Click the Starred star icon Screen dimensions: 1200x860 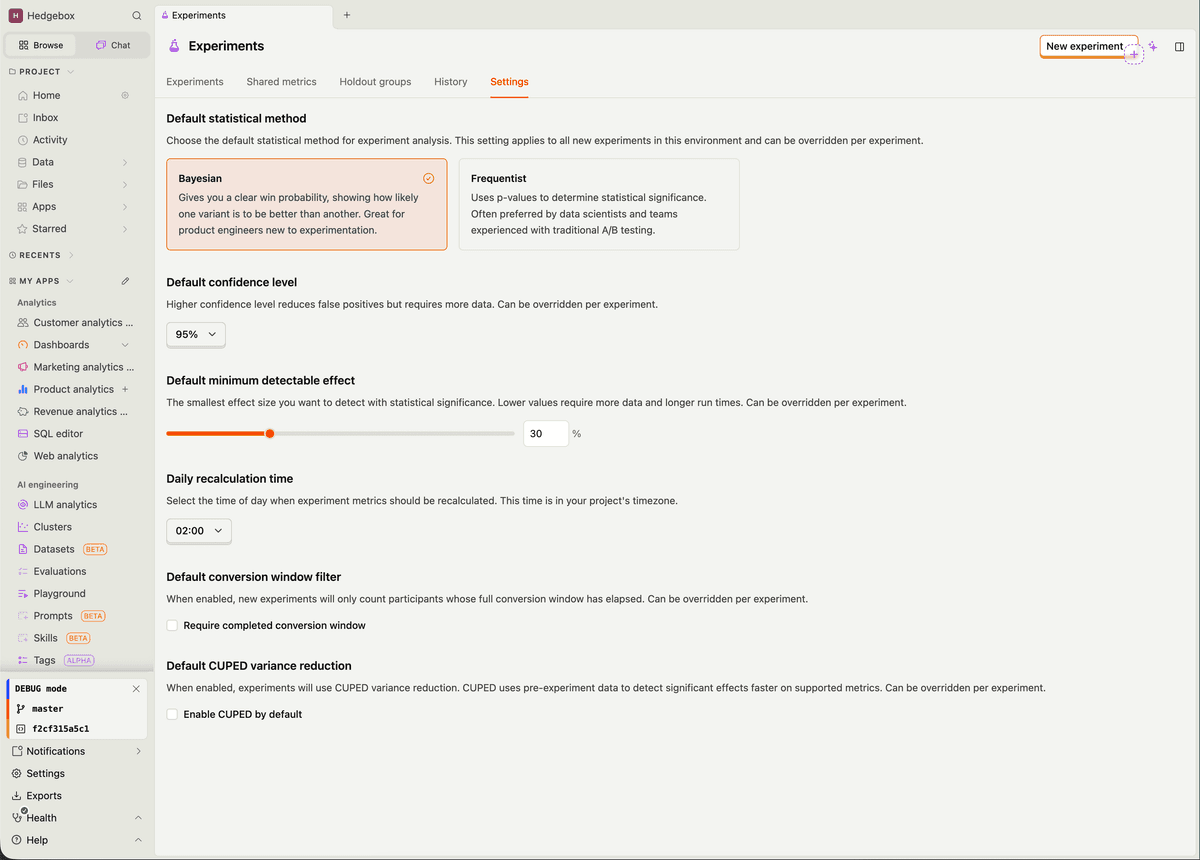[23, 229]
